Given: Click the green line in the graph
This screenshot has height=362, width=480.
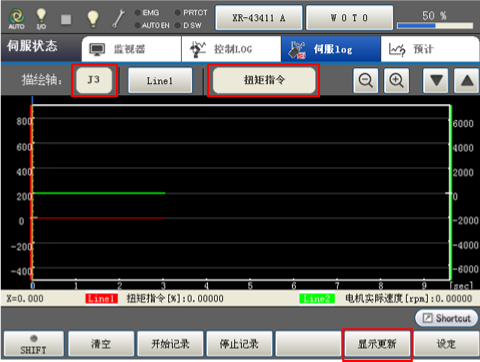Looking at the screenshot, I should pyautogui.click(x=99, y=193).
